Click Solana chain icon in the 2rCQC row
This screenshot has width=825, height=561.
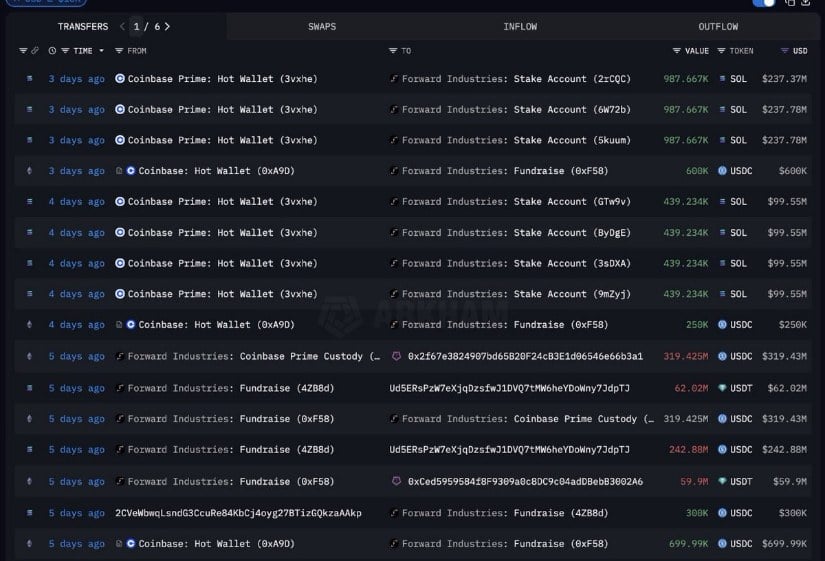click(x=29, y=78)
